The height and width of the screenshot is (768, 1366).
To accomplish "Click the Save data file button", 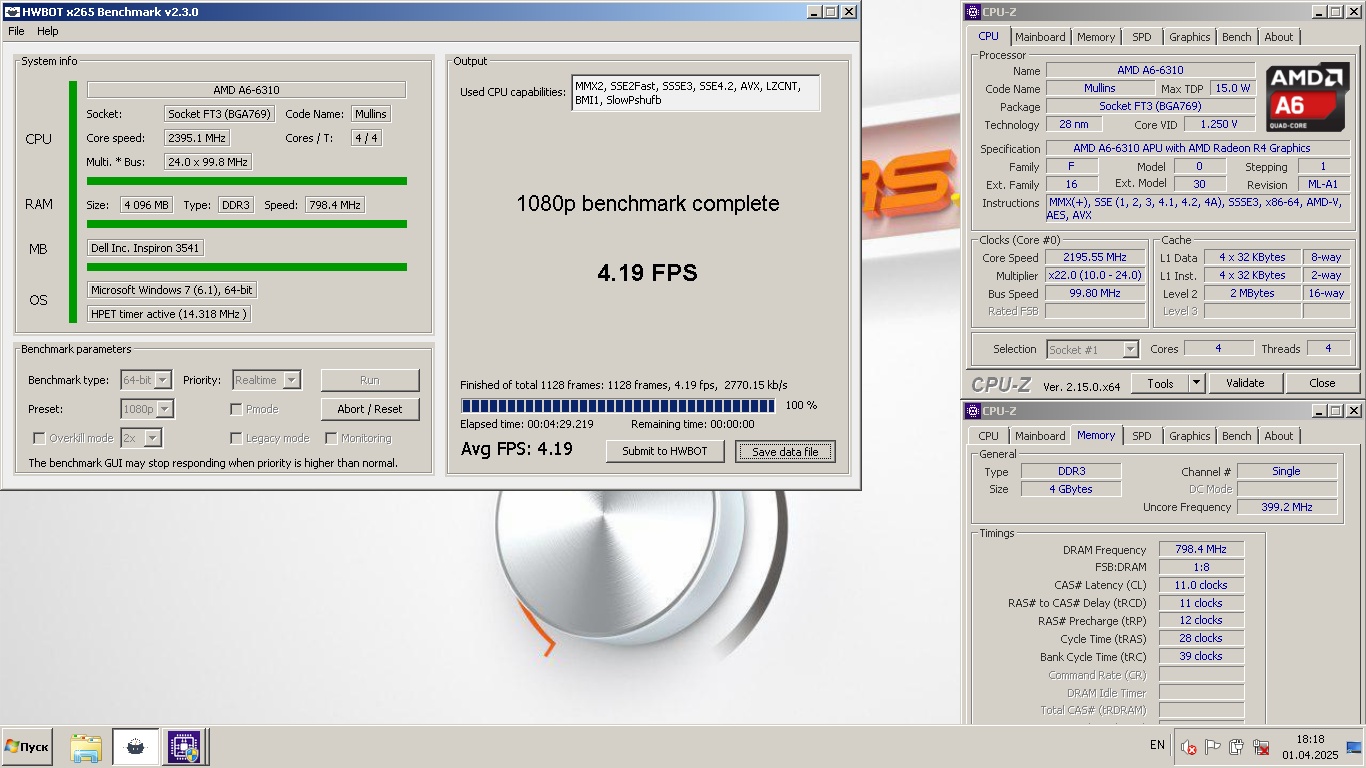I will [x=785, y=451].
